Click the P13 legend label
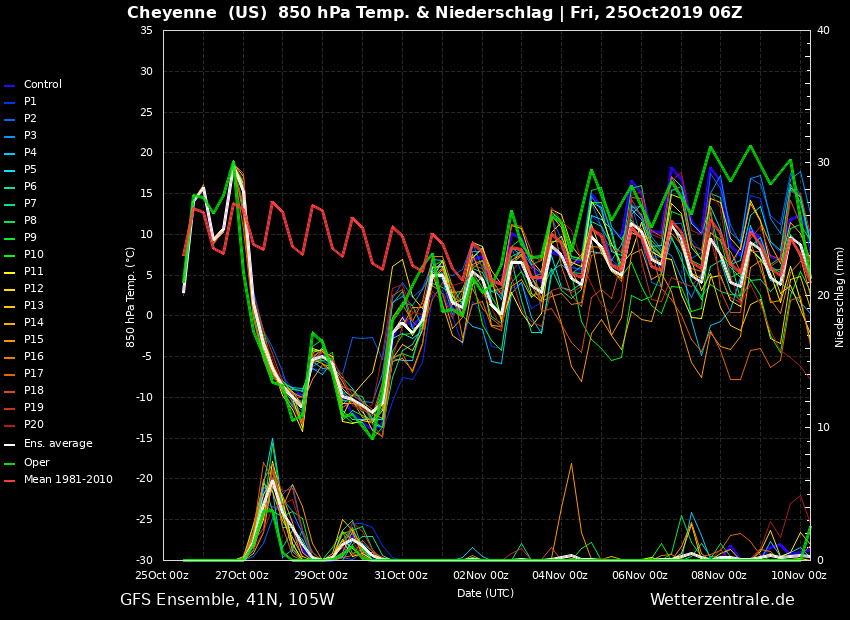 pyautogui.click(x=34, y=305)
